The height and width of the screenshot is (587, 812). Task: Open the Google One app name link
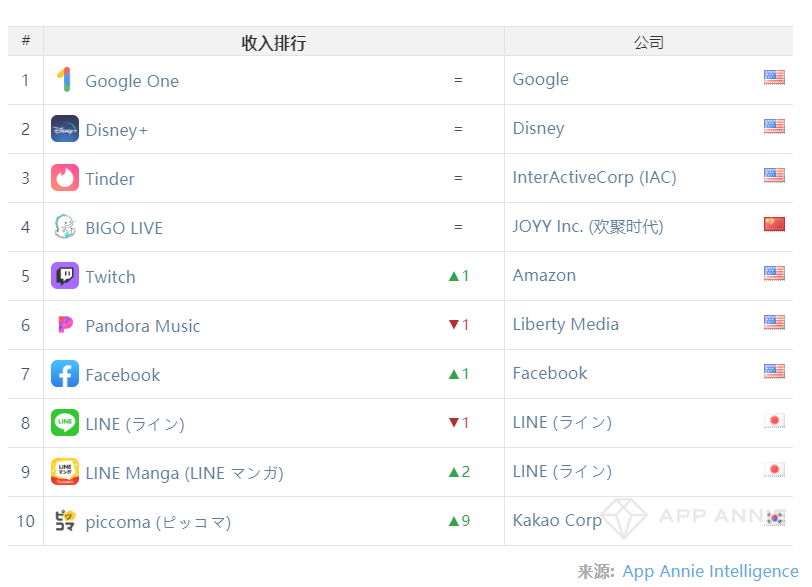[132, 81]
